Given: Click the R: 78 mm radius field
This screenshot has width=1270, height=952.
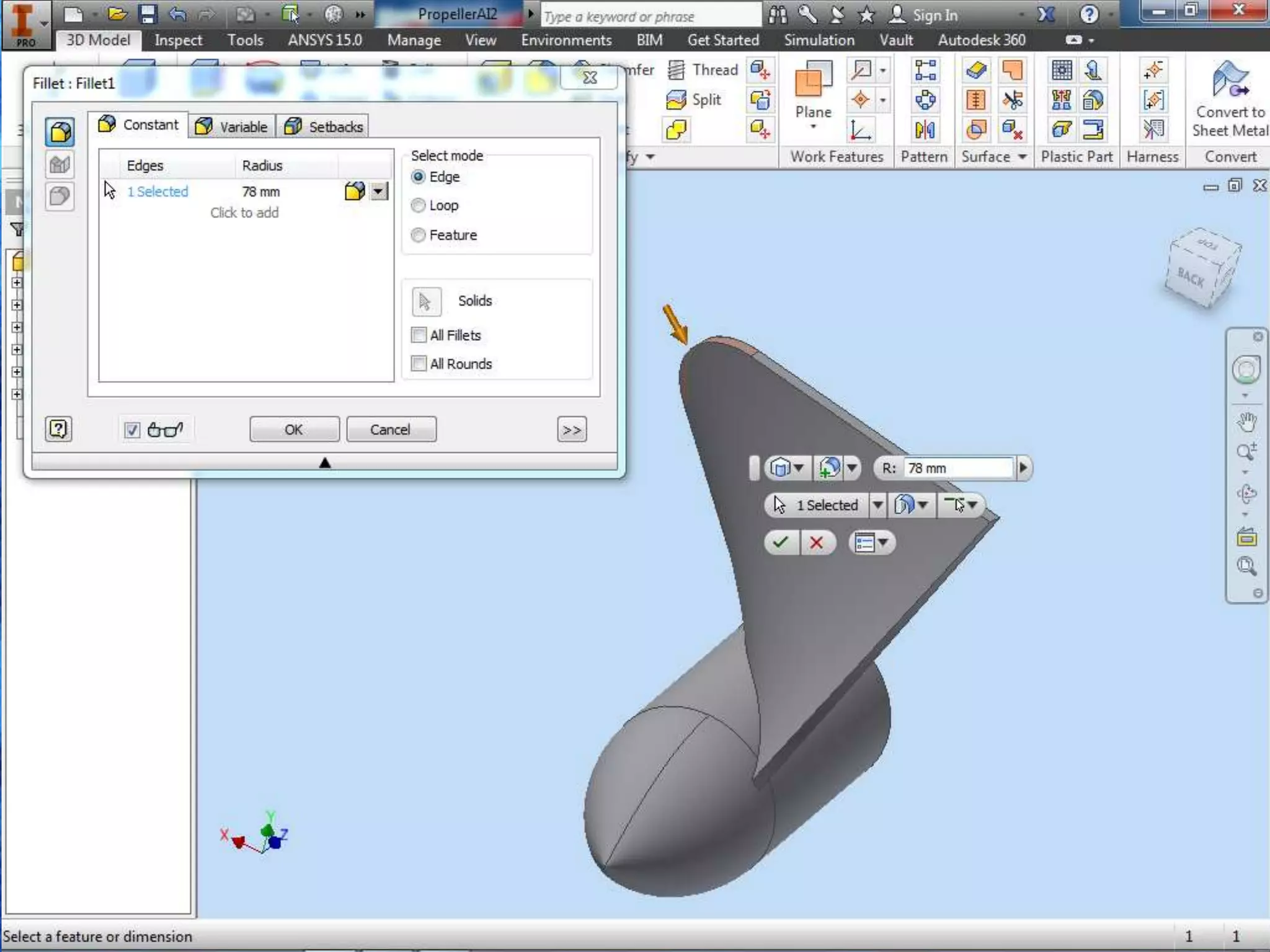Looking at the screenshot, I should 957,469.
